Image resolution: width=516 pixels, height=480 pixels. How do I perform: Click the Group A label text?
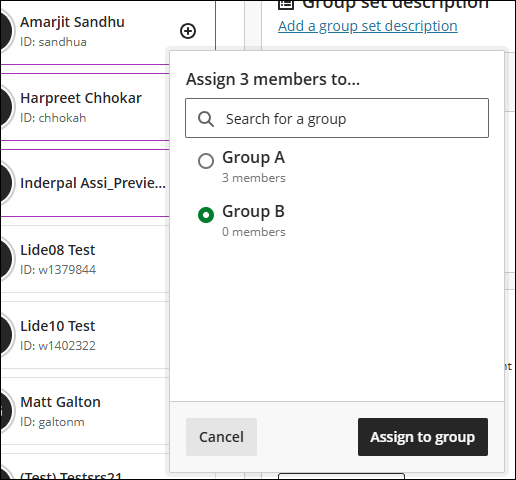pyautogui.click(x=253, y=157)
